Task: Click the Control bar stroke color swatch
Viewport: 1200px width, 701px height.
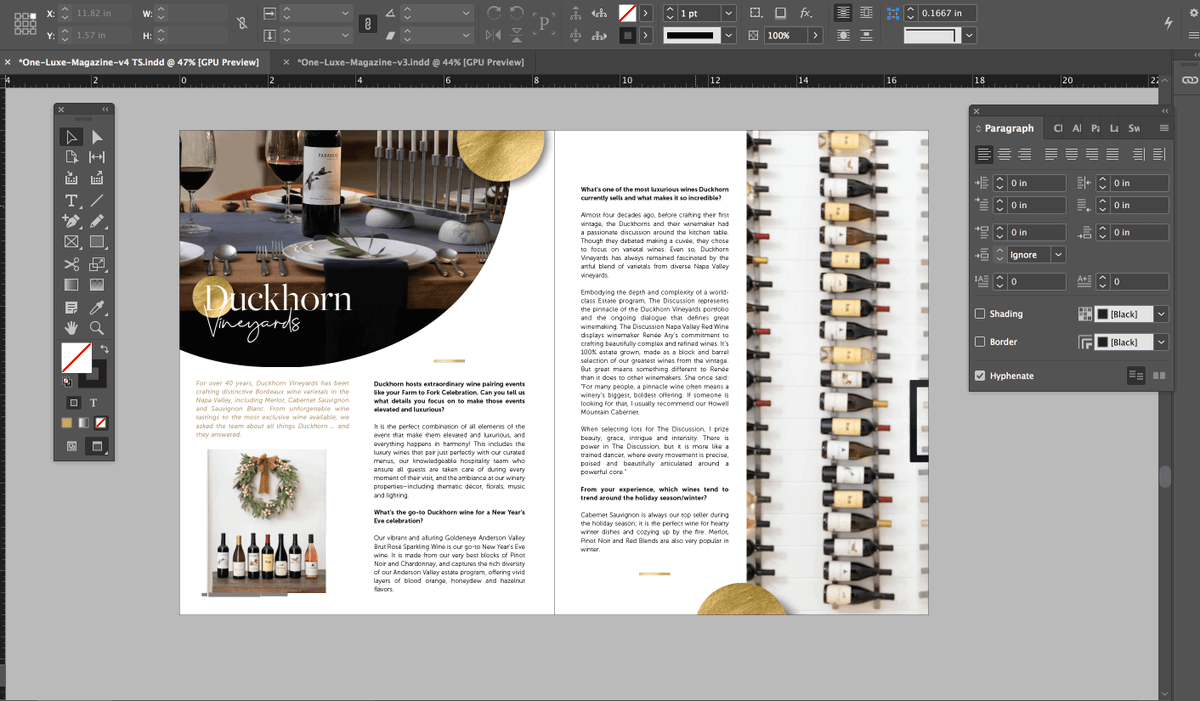Action: click(627, 35)
